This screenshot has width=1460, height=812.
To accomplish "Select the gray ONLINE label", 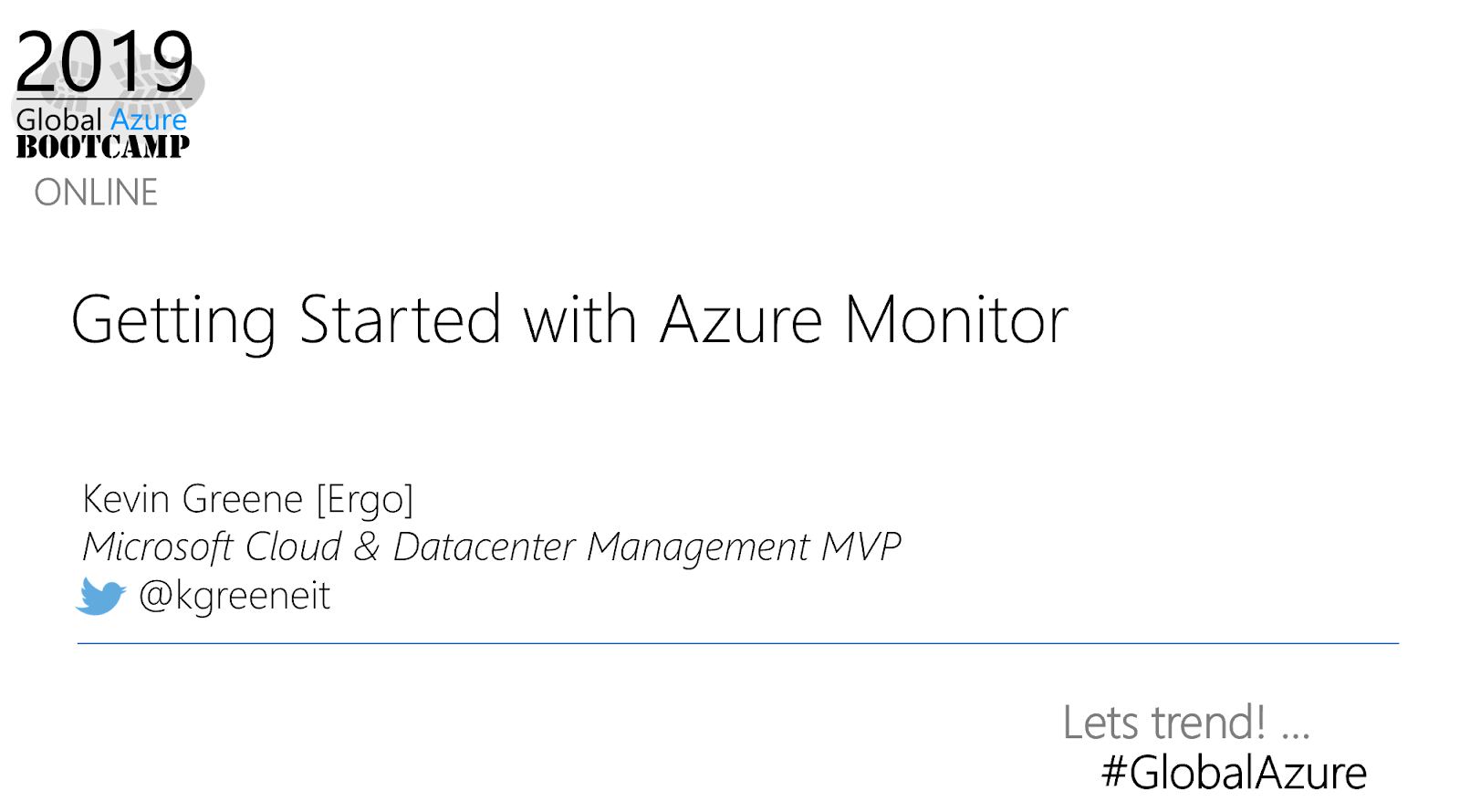I will click(x=96, y=193).
